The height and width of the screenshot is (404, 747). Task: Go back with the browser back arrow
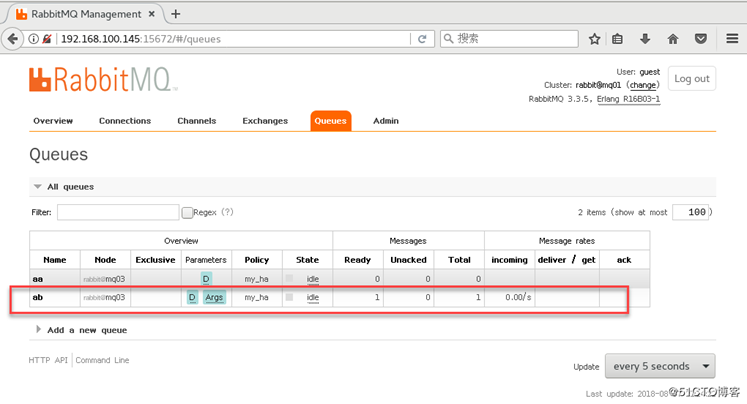[x=13, y=39]
